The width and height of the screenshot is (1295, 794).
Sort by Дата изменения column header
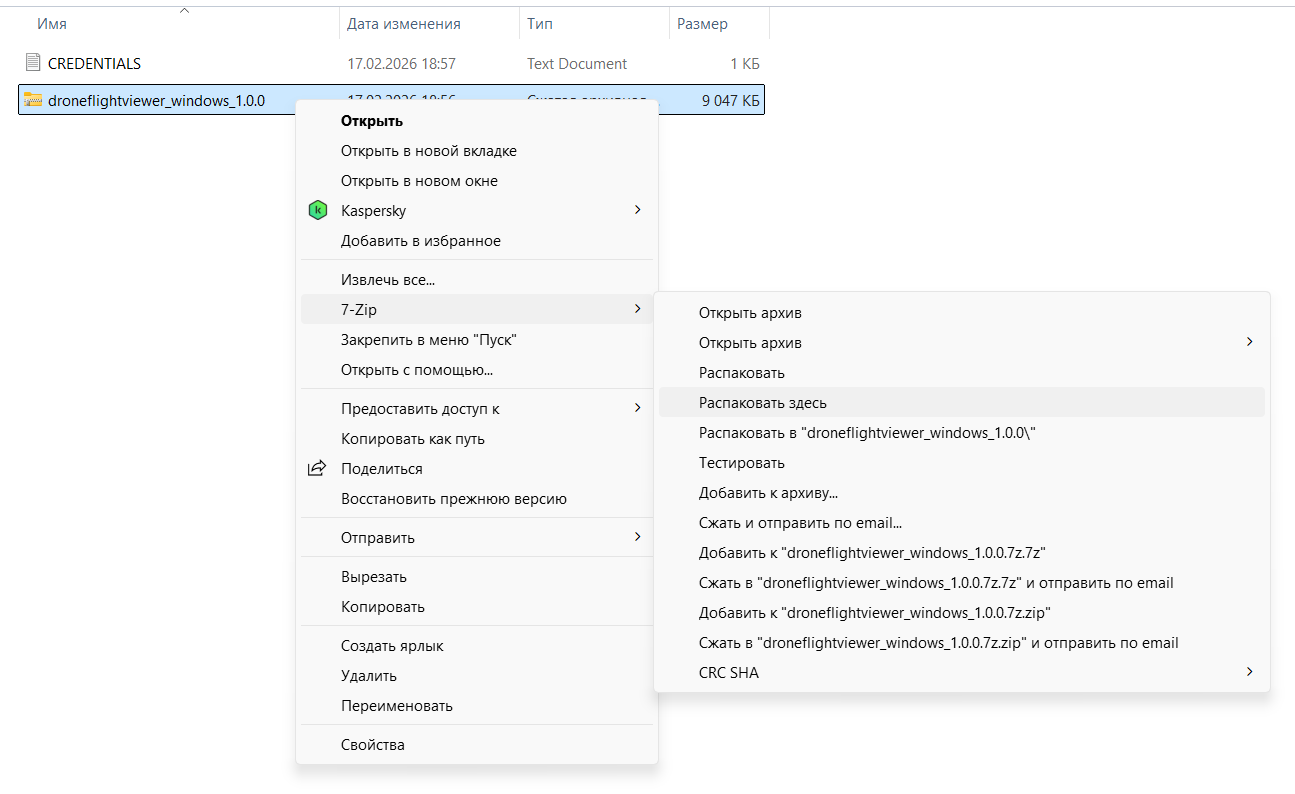click(403, 24)
